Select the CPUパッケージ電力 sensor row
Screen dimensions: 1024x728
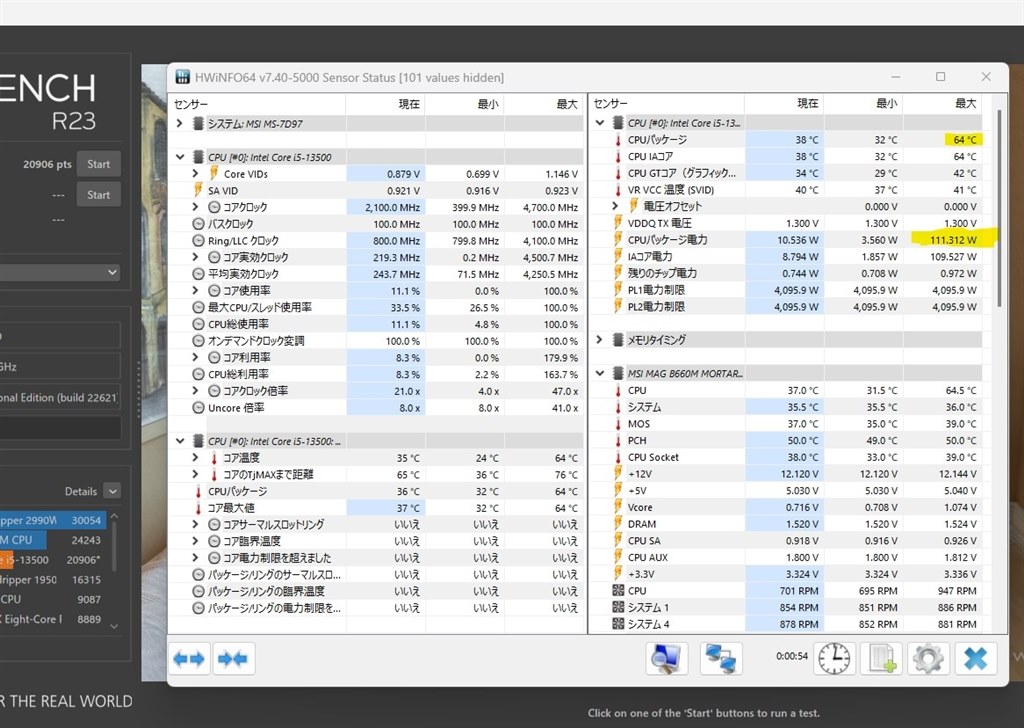tap(786, 240)
